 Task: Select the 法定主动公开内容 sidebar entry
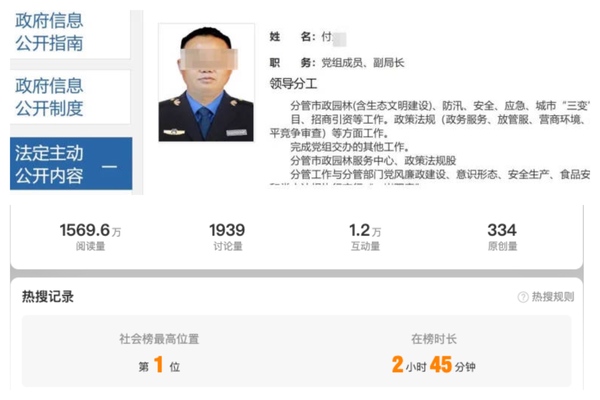click(x=50, y=165)
